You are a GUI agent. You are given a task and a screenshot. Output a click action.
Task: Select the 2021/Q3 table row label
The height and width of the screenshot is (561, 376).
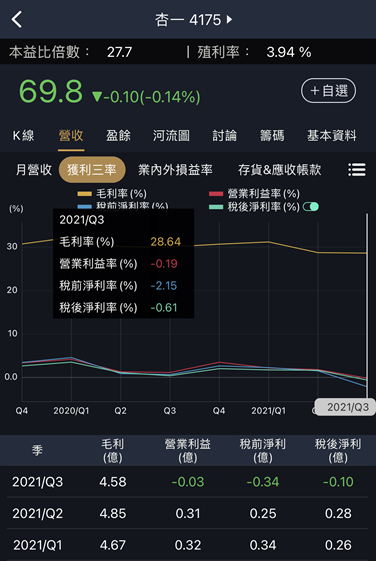pyautogui.click(x=38, y=482)
